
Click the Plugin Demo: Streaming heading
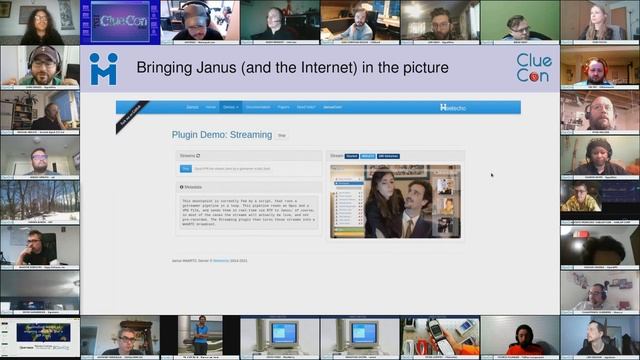click(222, 135)
